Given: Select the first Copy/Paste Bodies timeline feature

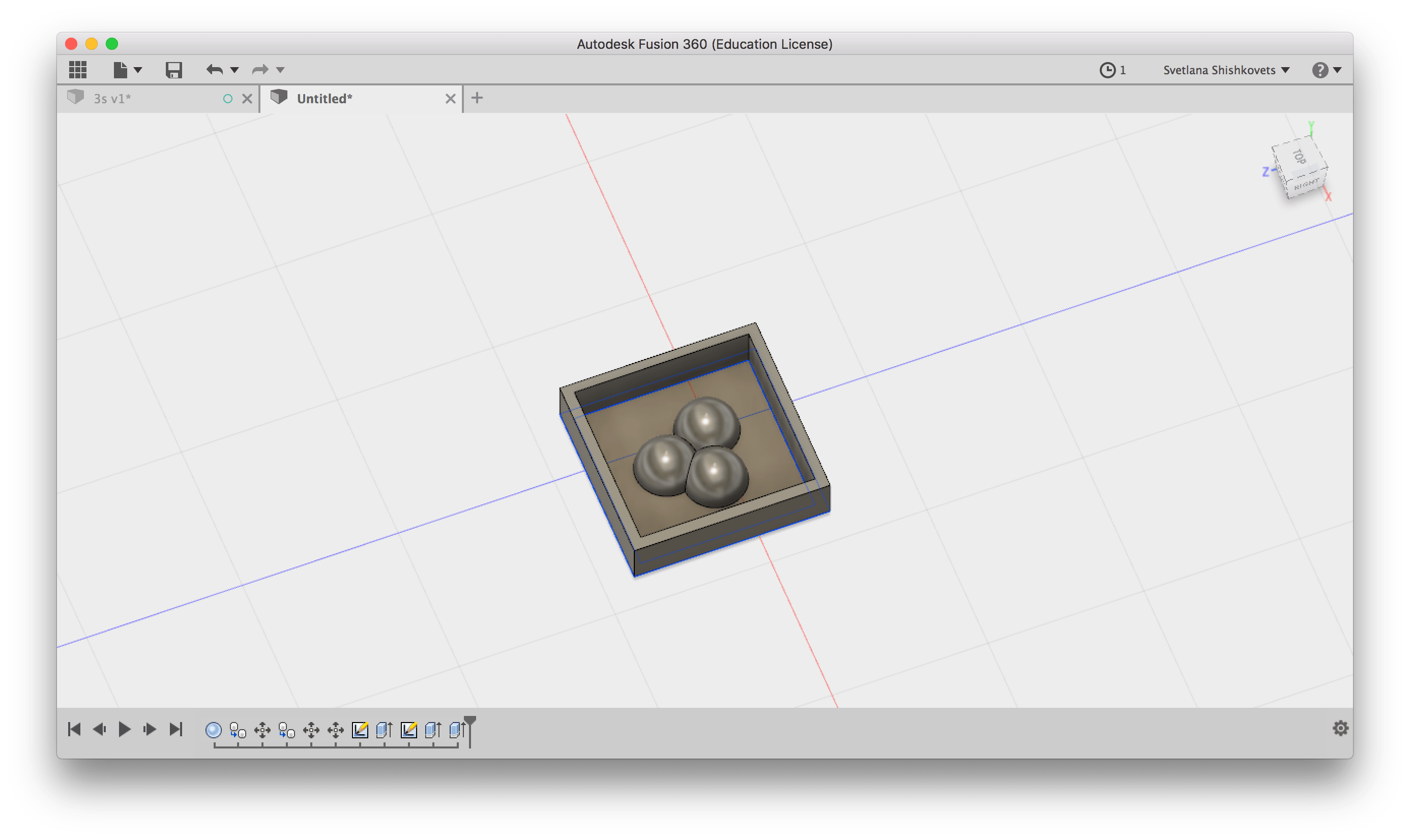Looking at the screenshot, I should 238,730.
